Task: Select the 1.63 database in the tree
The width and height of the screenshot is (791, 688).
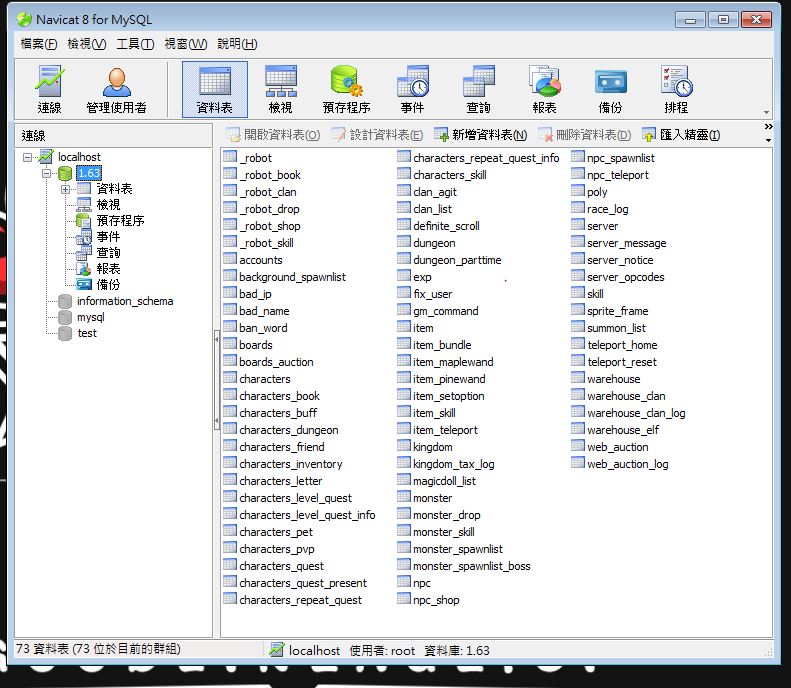Action: 89,173
